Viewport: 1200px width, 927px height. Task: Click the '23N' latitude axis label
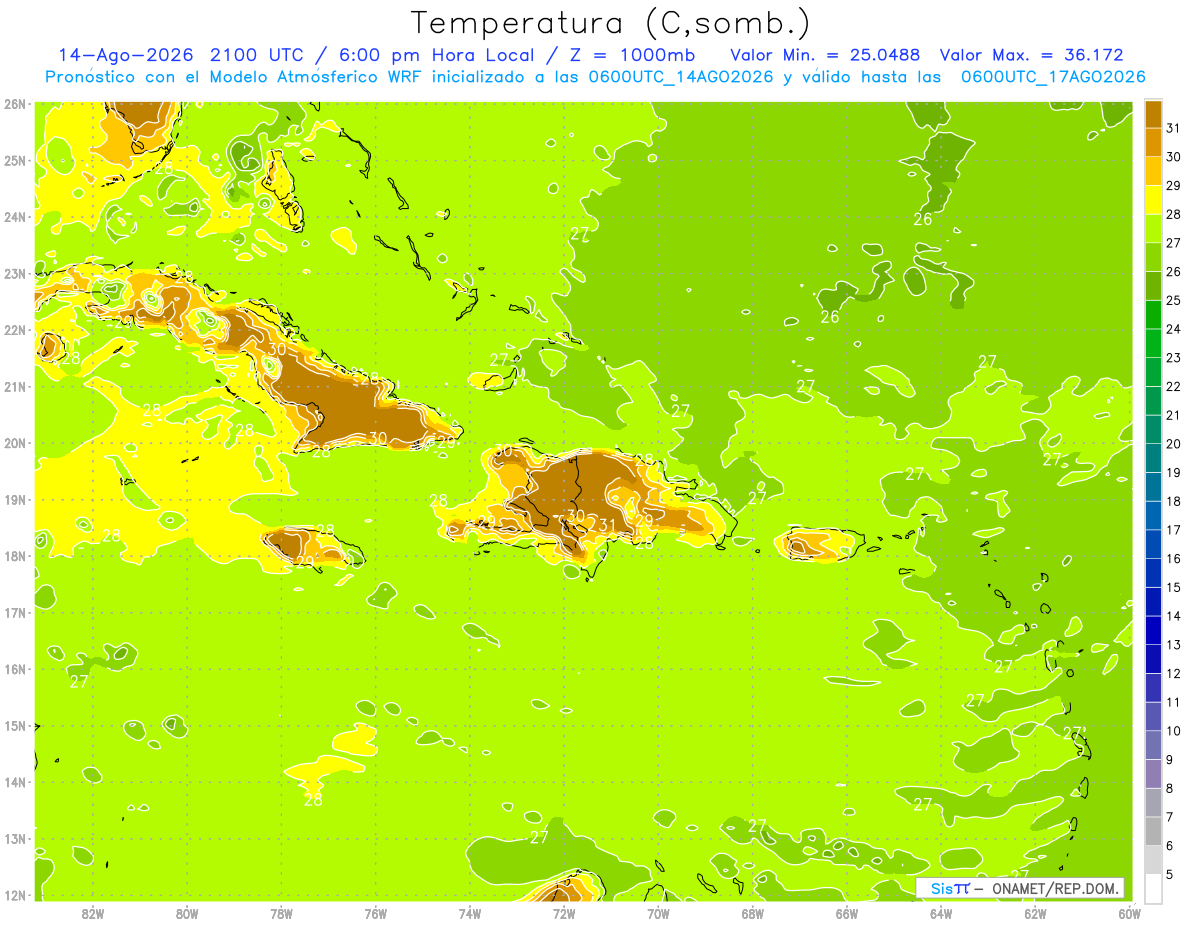15,273
